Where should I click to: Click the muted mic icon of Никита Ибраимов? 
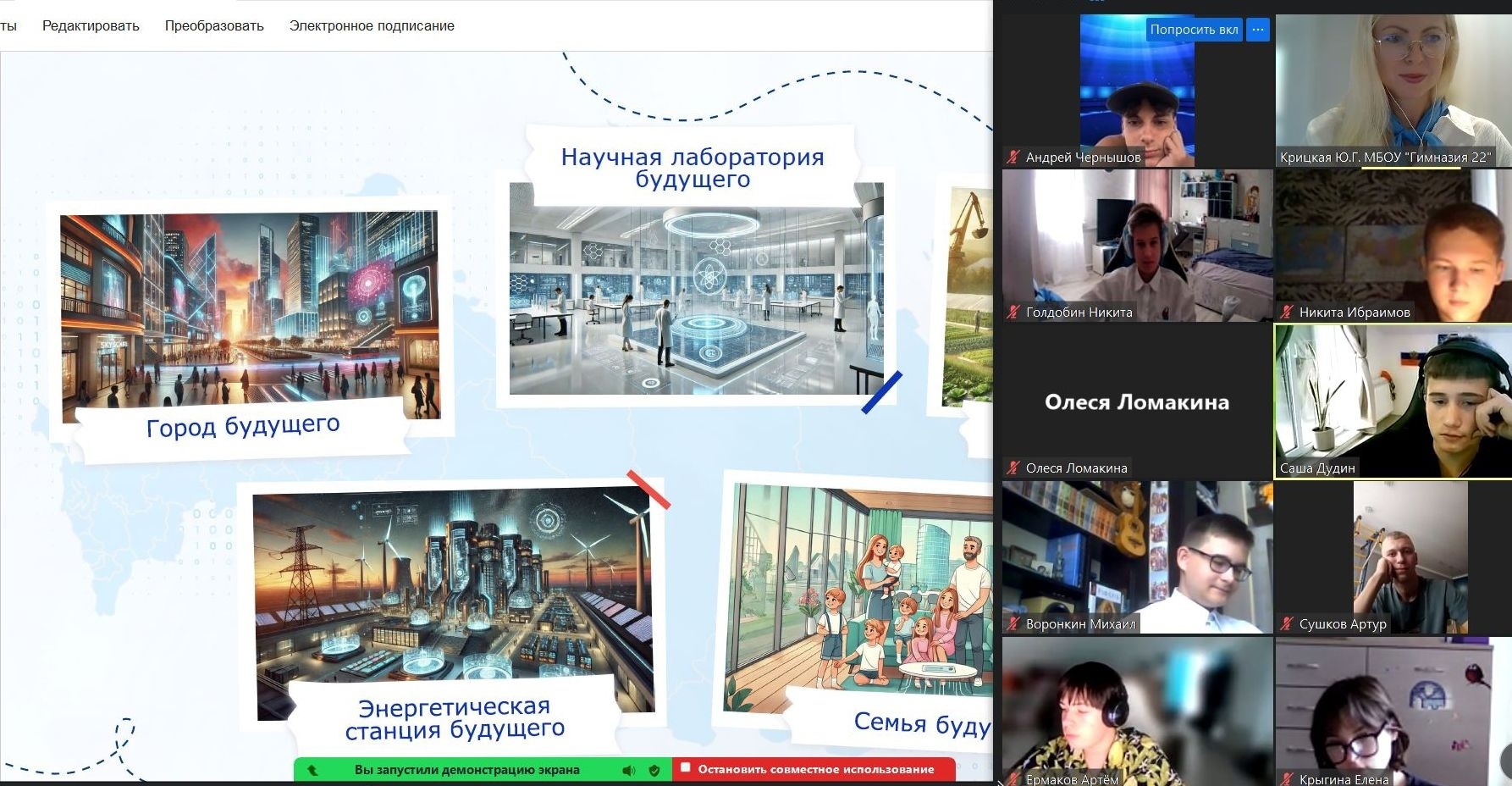1286,312
